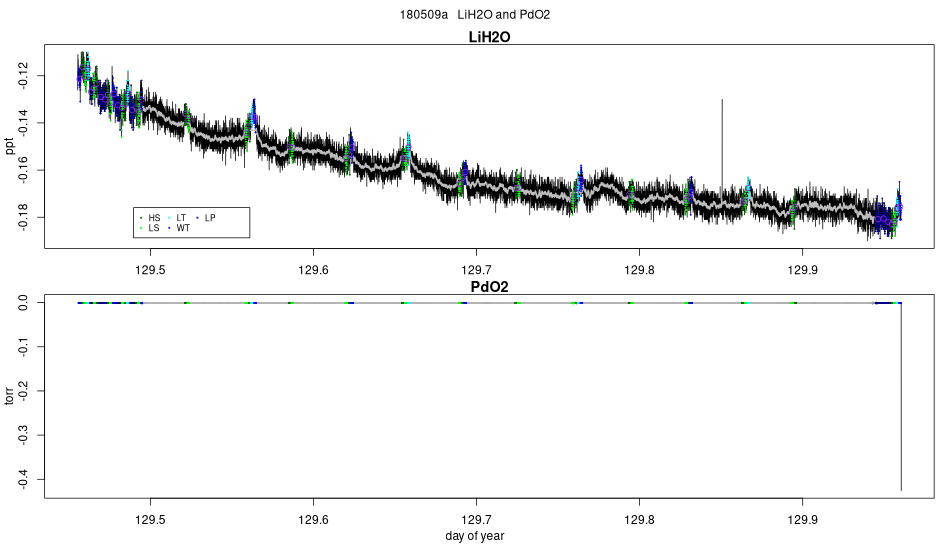Image resolution: width=950 pixels, height=550 pixels.
Task: Click the -0.3 tick on the PdO2 axis
Action: [23, 436]
